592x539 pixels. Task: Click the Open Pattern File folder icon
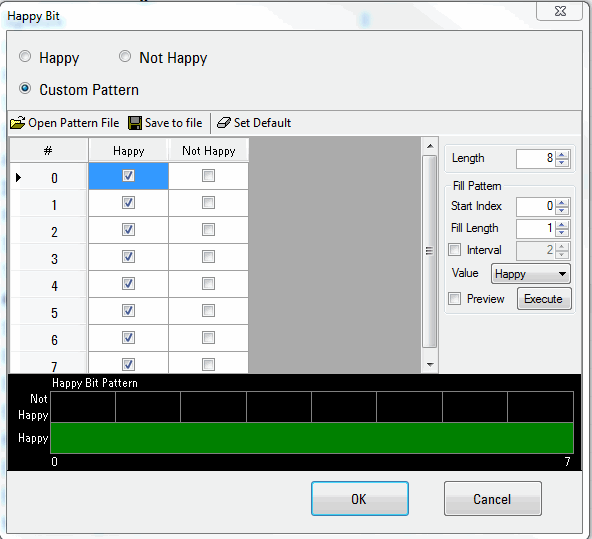[x=17, y=123]
